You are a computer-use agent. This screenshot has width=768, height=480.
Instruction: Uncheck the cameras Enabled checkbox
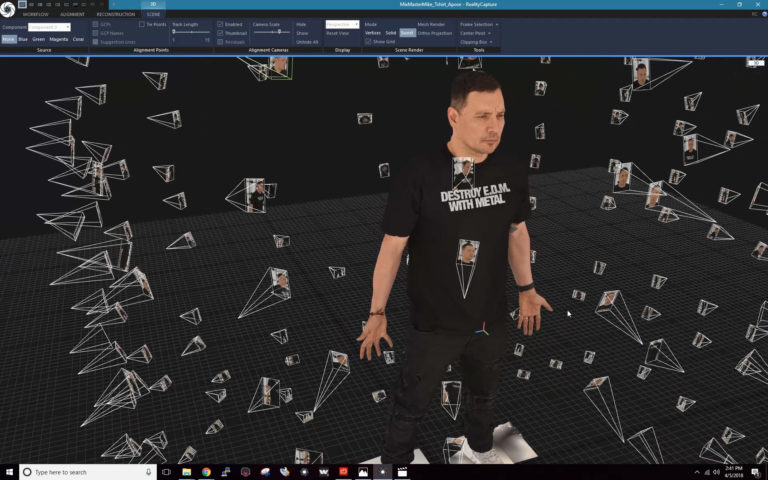(220, 24)
